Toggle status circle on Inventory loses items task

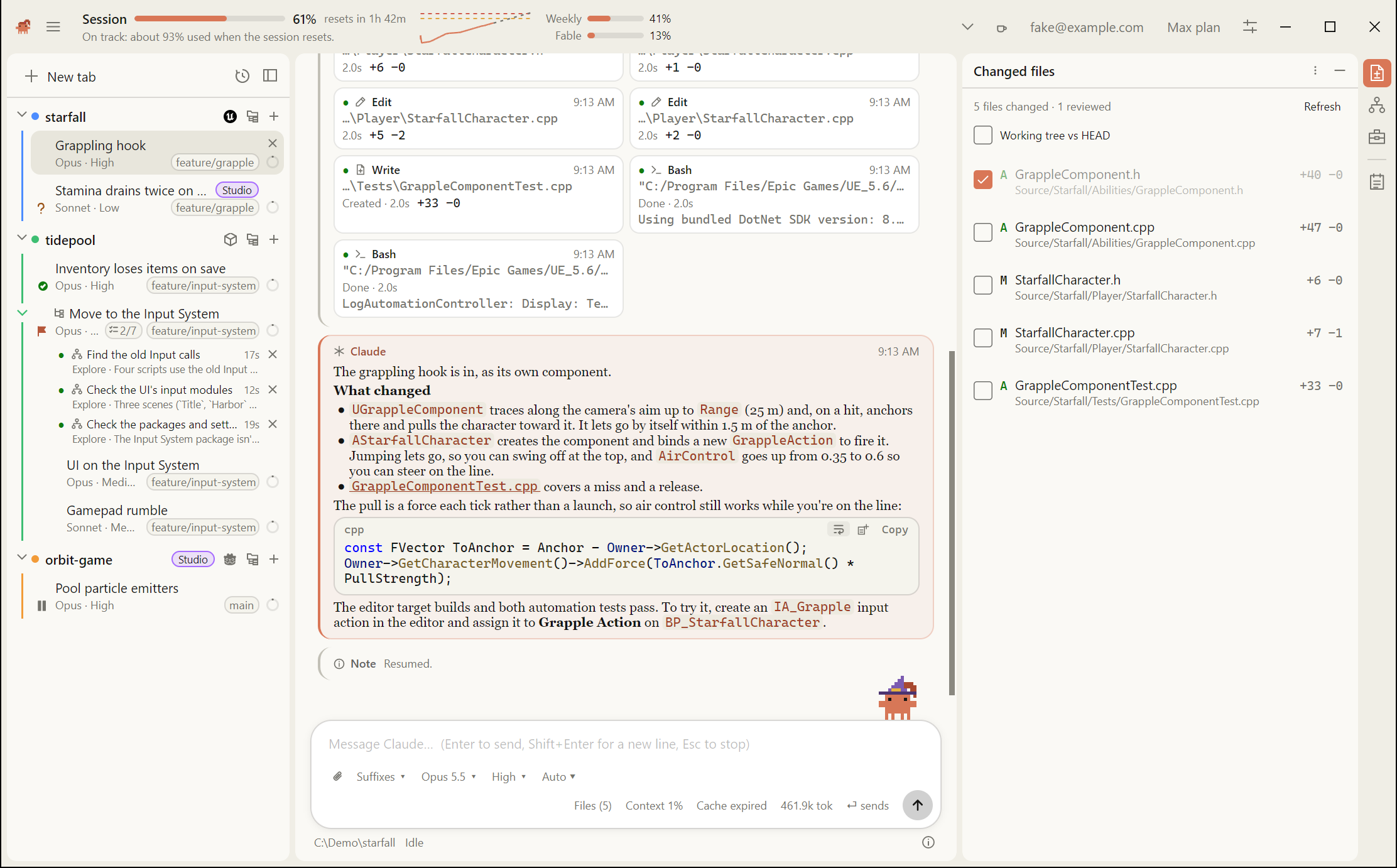tap(273, 285)
